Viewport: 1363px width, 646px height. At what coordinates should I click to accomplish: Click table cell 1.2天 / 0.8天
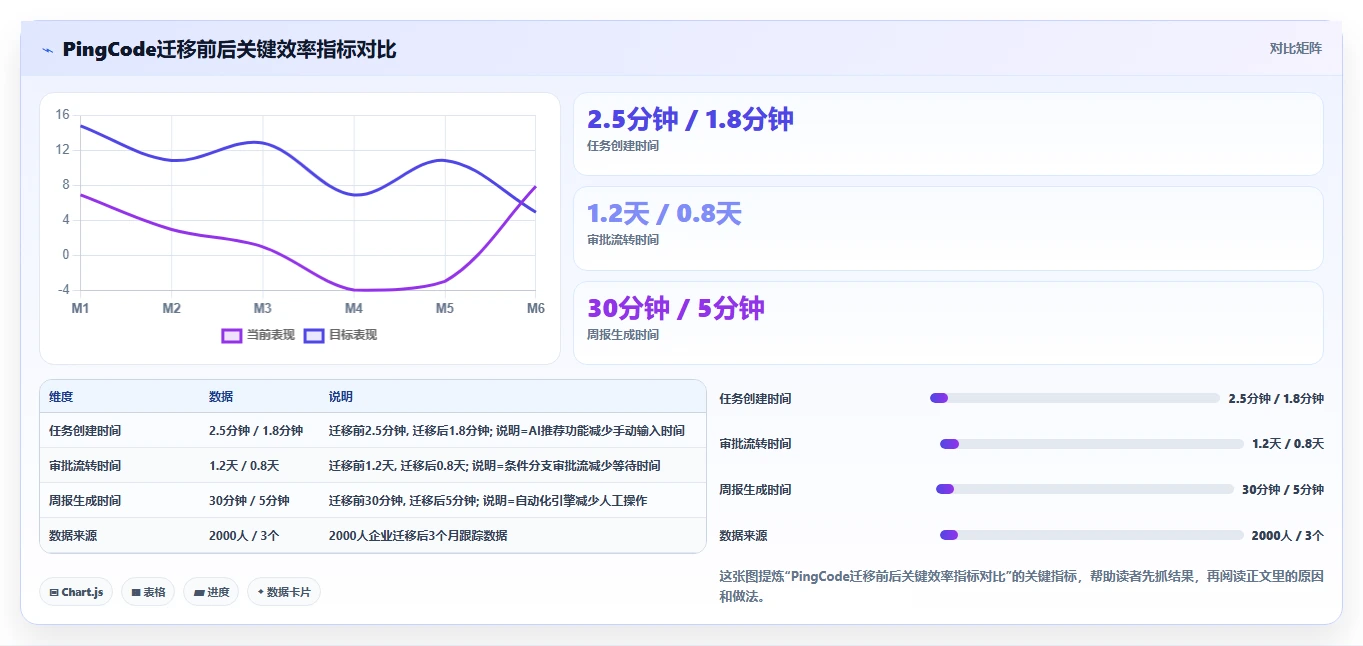[x=244, y=466]
